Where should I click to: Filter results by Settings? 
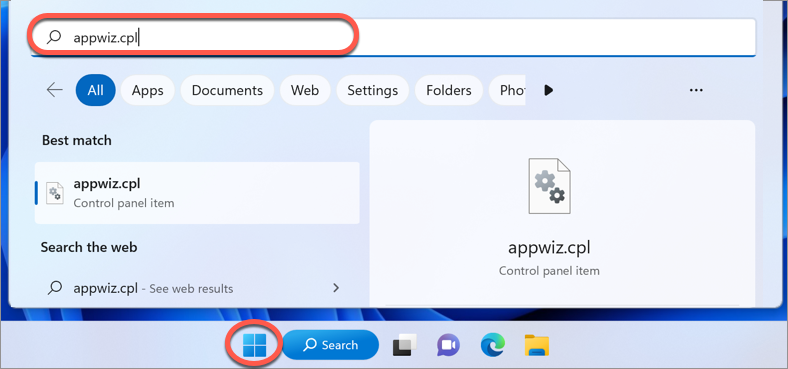[x=372, y=90]
